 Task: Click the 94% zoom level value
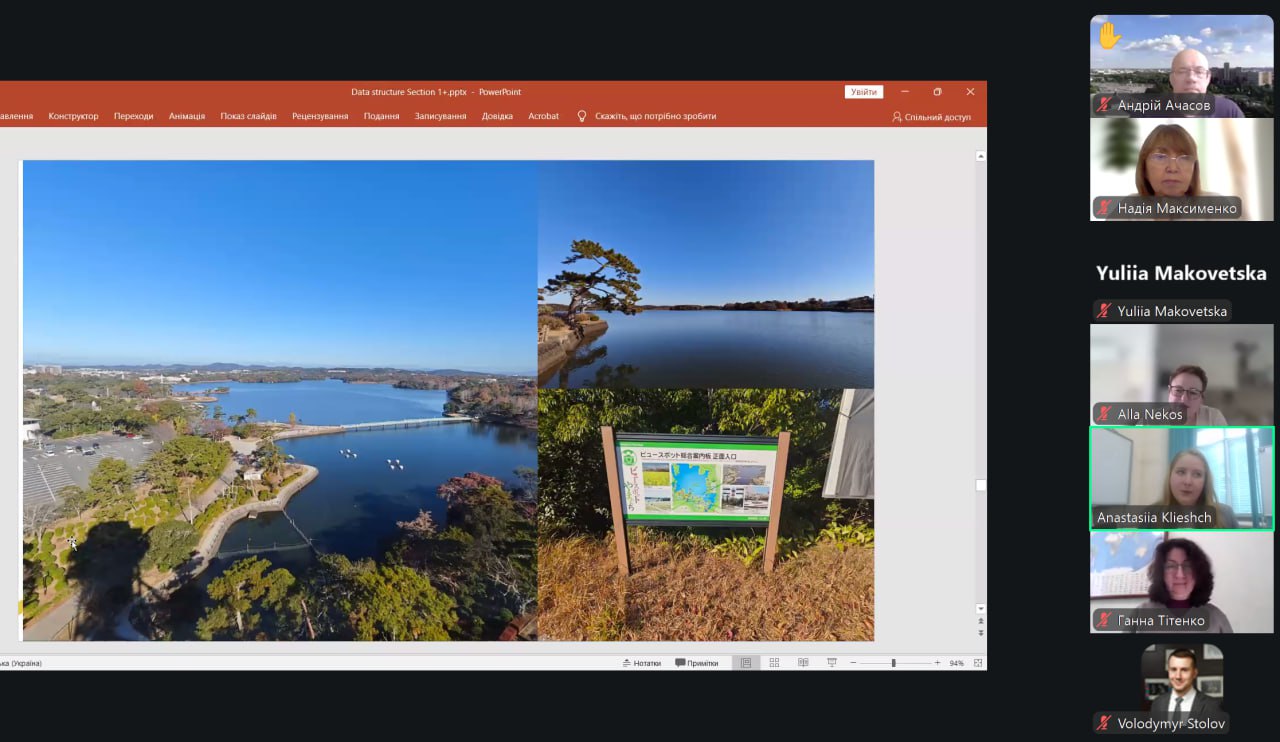(956, 663)
